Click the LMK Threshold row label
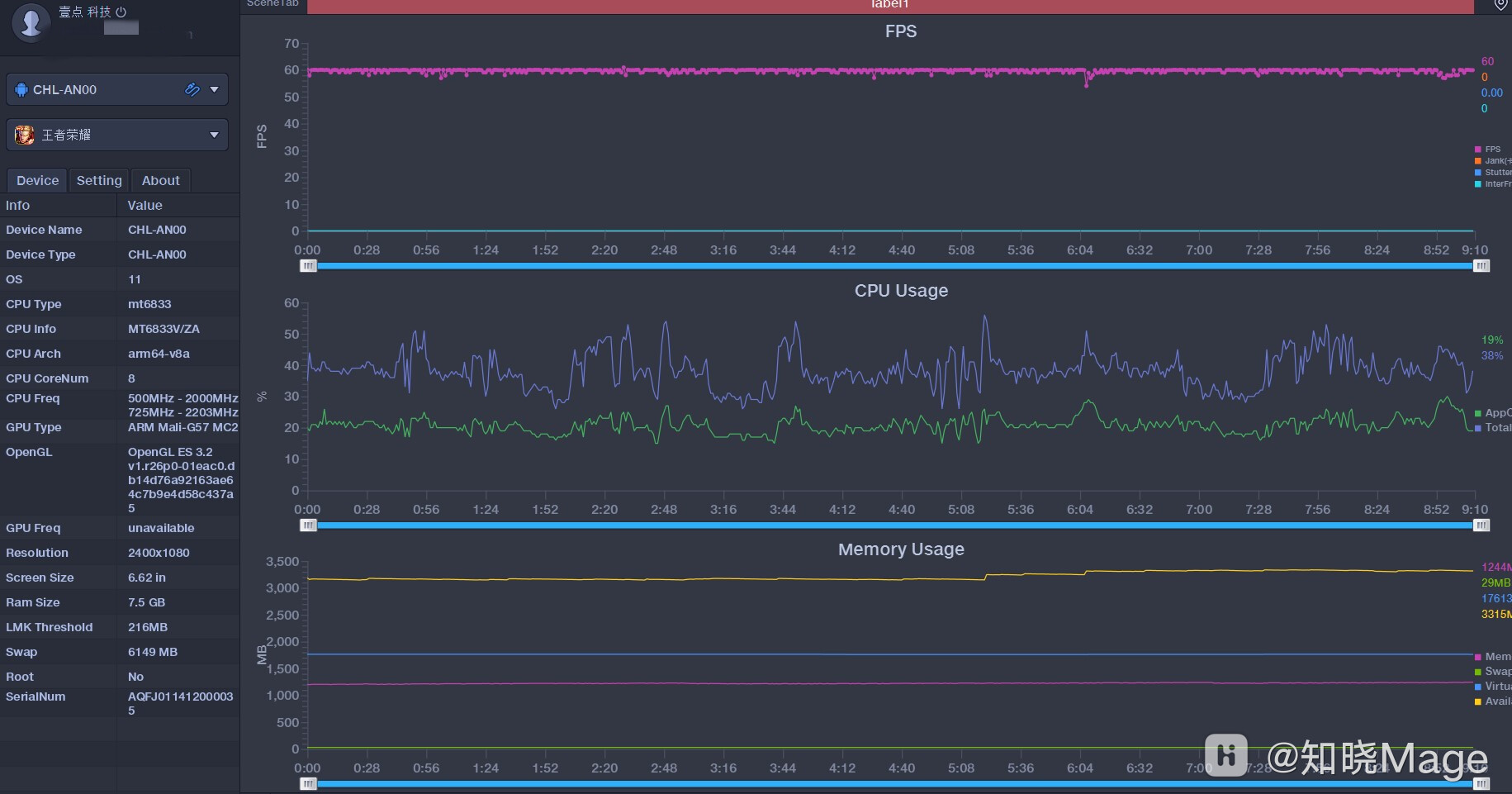This screenshot has height=794, width=1512. click(x=49, y=627)
